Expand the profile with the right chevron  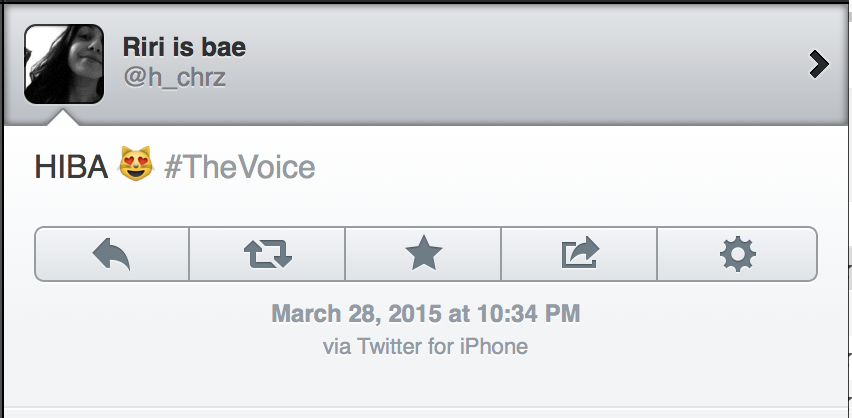click(x=819, y=65)
